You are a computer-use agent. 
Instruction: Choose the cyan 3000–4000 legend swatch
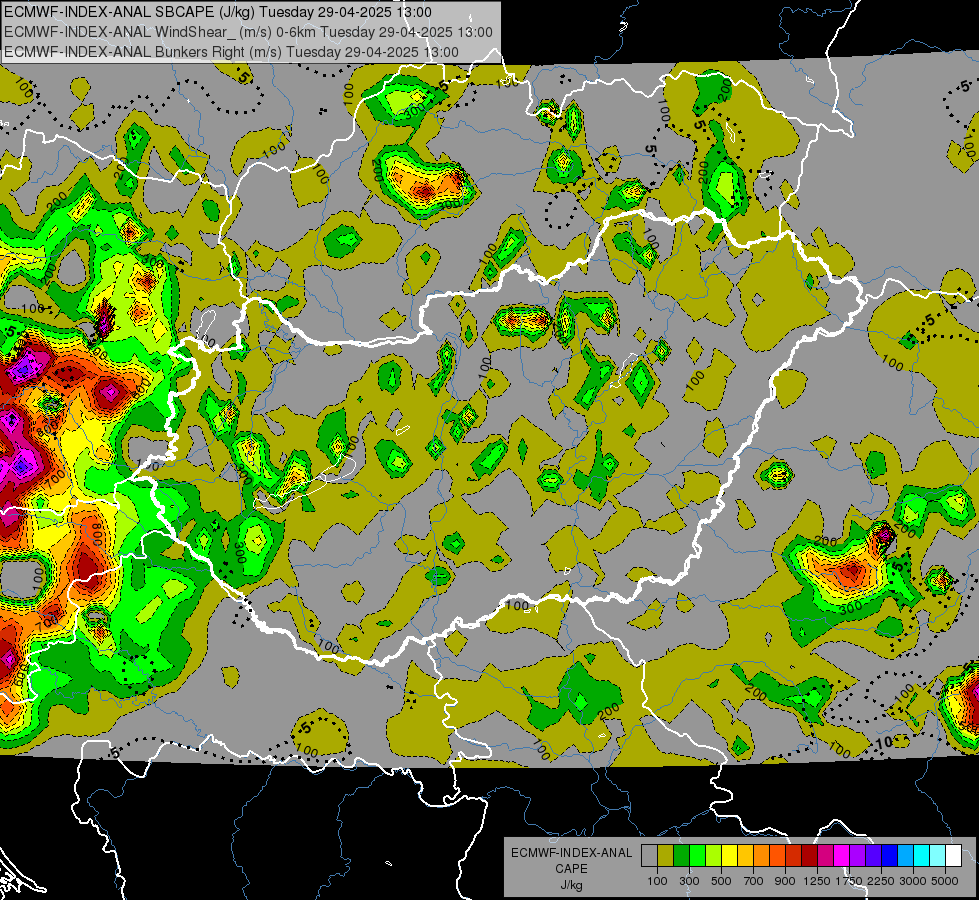922,855
